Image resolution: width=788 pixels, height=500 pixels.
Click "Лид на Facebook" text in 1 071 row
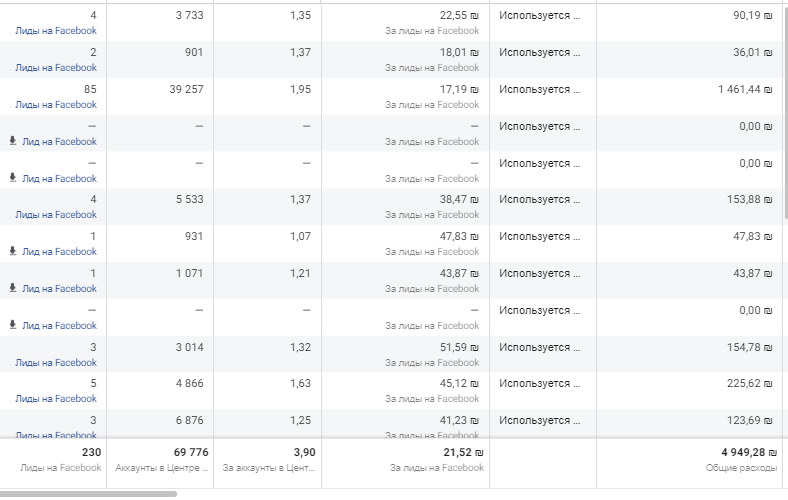[x=59, y=289]
